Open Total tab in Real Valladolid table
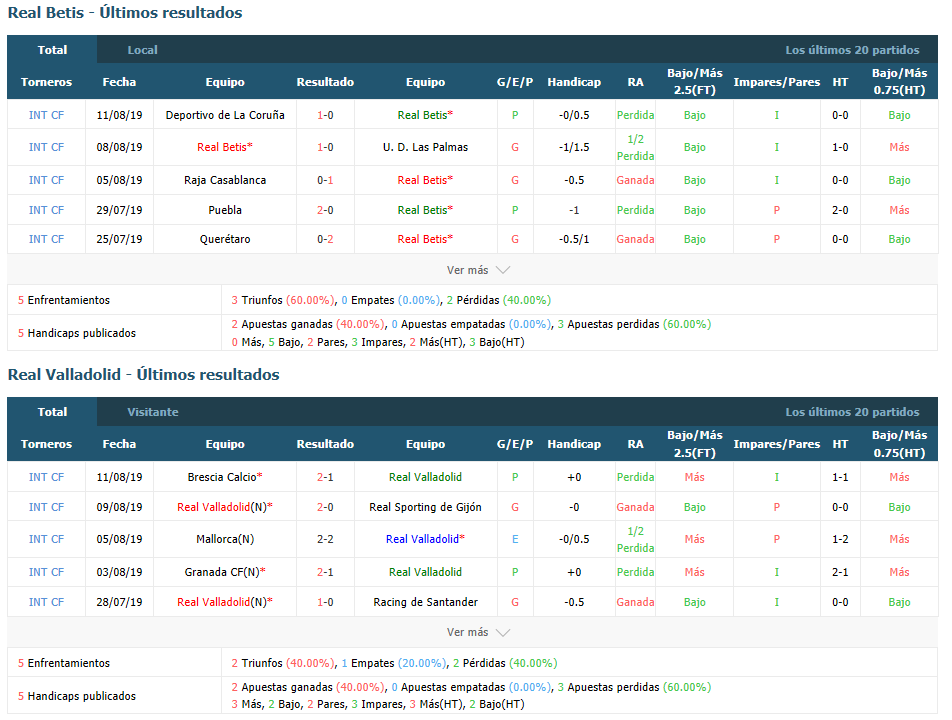The image size is (952, 720). pyautogui.click(x=52, y=412)
